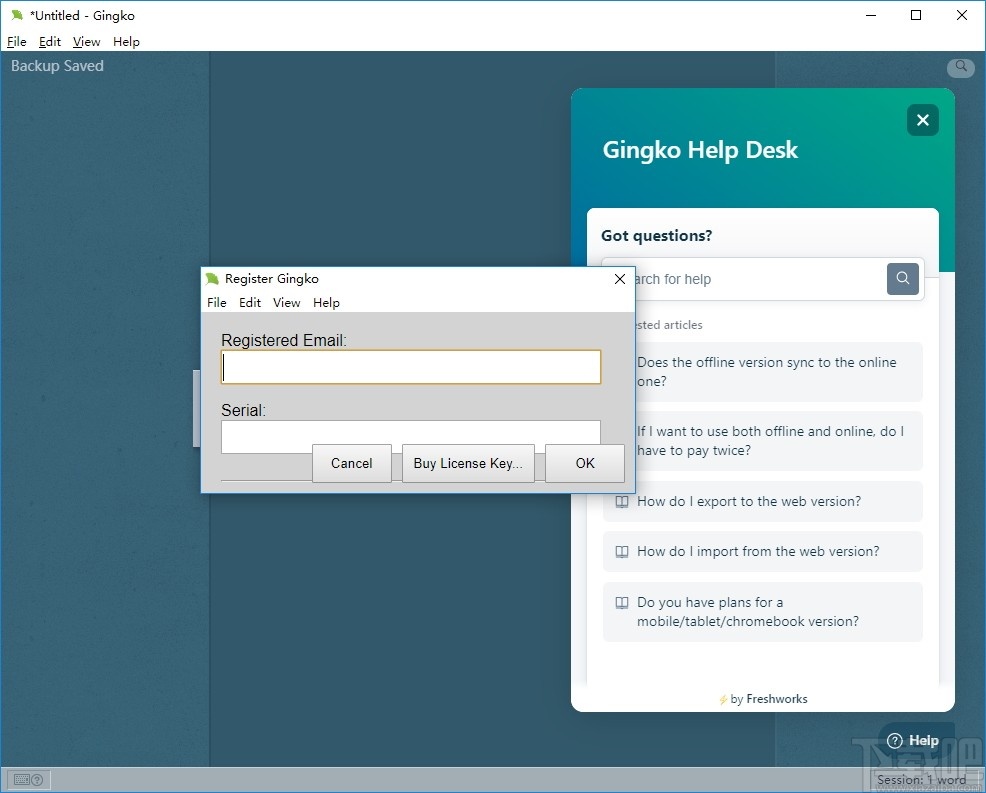Open the File menu in main window
This screenshot has width=986, height=793.
pos(16,42)
